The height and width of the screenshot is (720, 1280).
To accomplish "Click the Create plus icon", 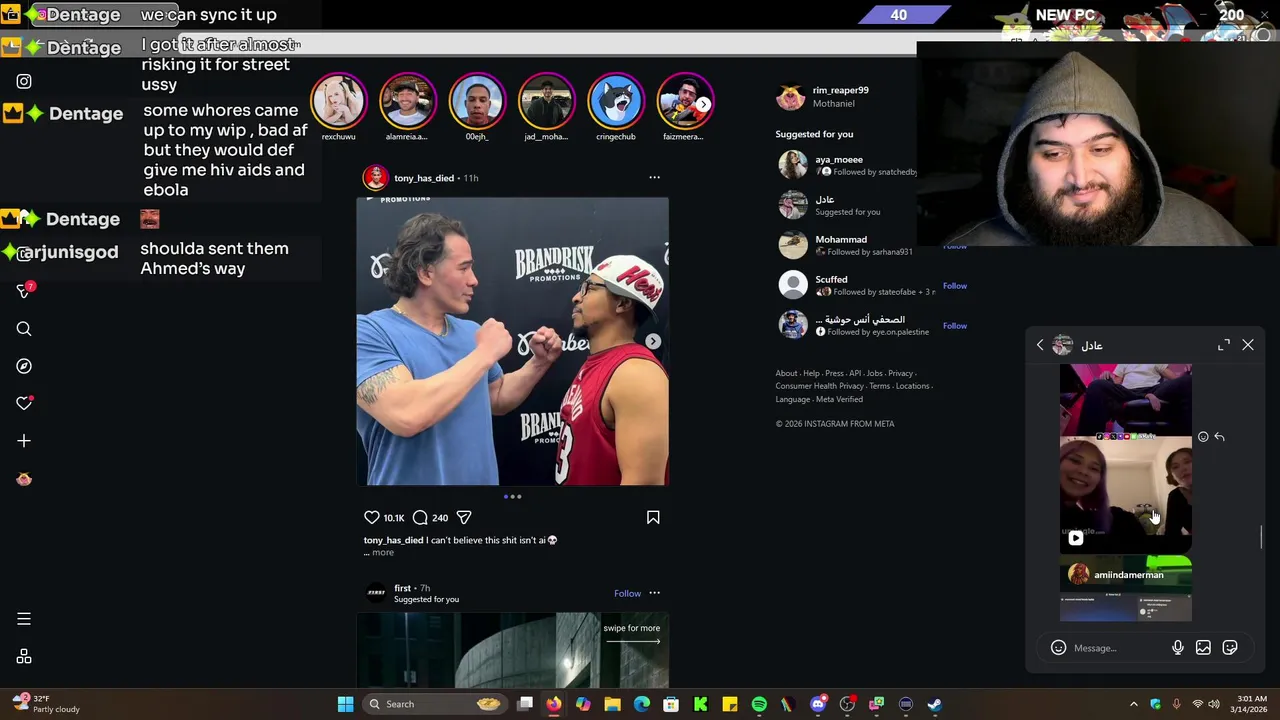I will [x=24, y=440].
